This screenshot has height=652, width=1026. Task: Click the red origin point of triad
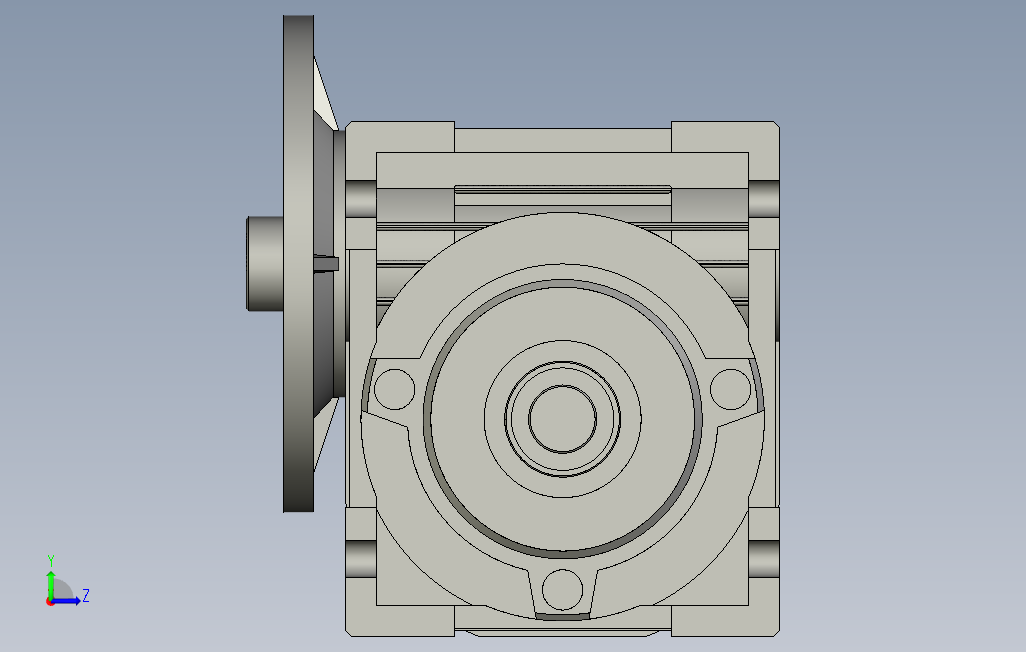(50, 602)
